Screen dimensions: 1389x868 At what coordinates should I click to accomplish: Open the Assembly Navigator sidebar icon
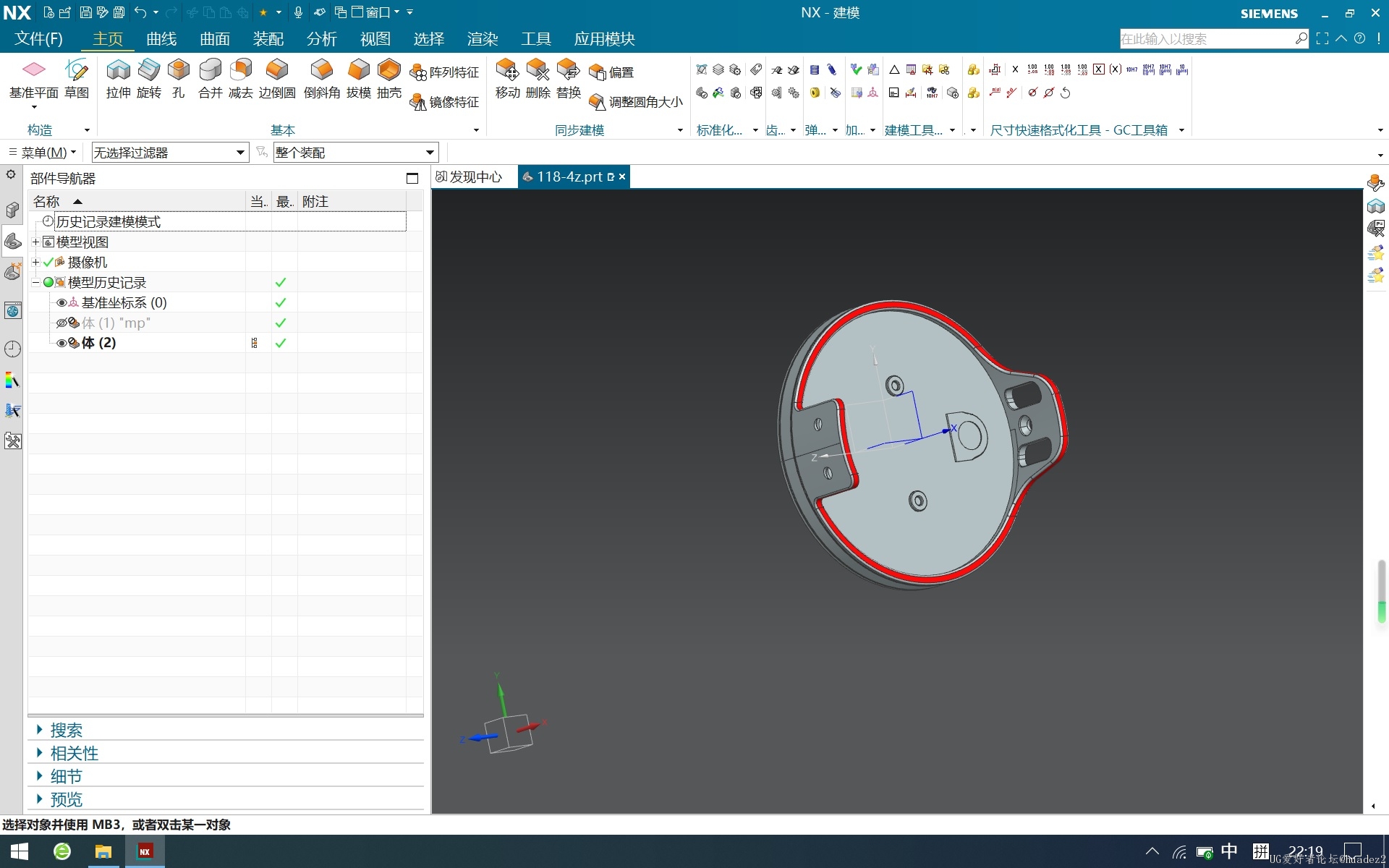click(x=12, y=210)
